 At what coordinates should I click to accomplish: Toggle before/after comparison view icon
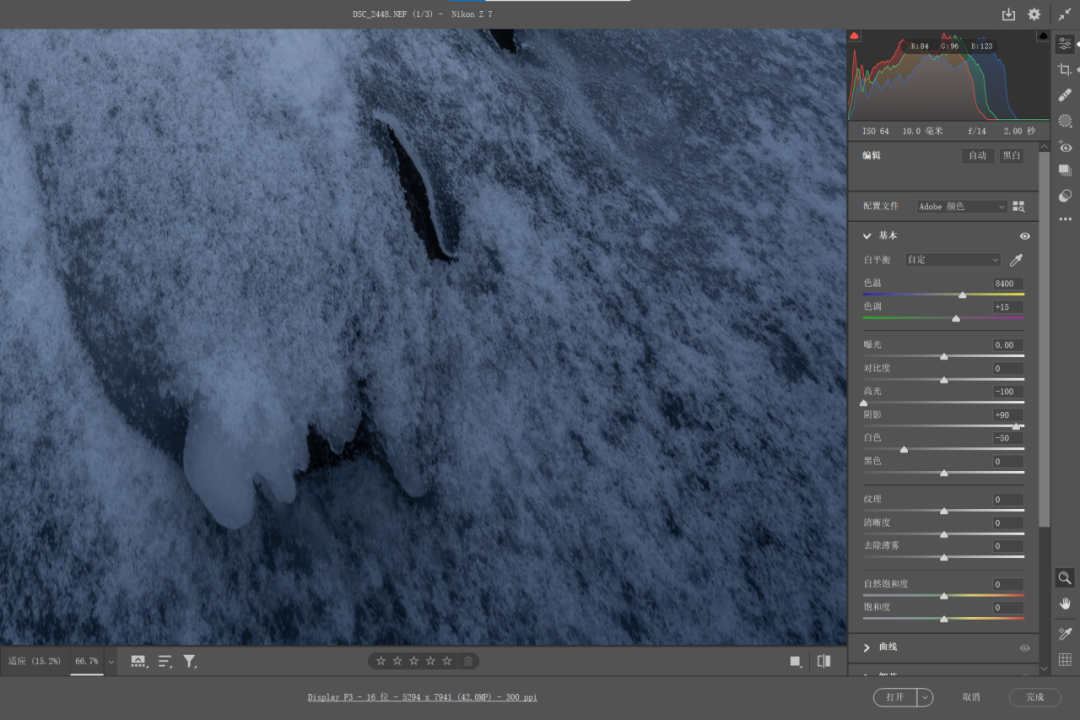click(824, 661)
